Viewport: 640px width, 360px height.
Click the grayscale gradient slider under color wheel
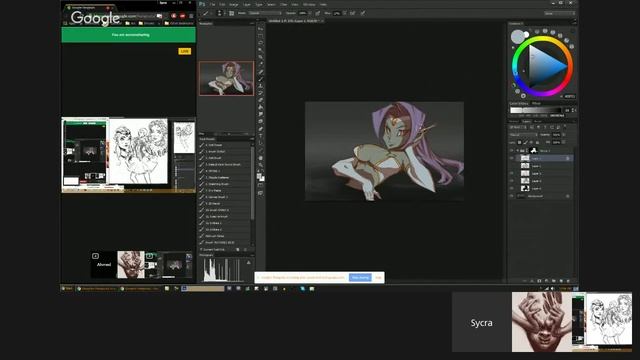click(x=536, y=110)
